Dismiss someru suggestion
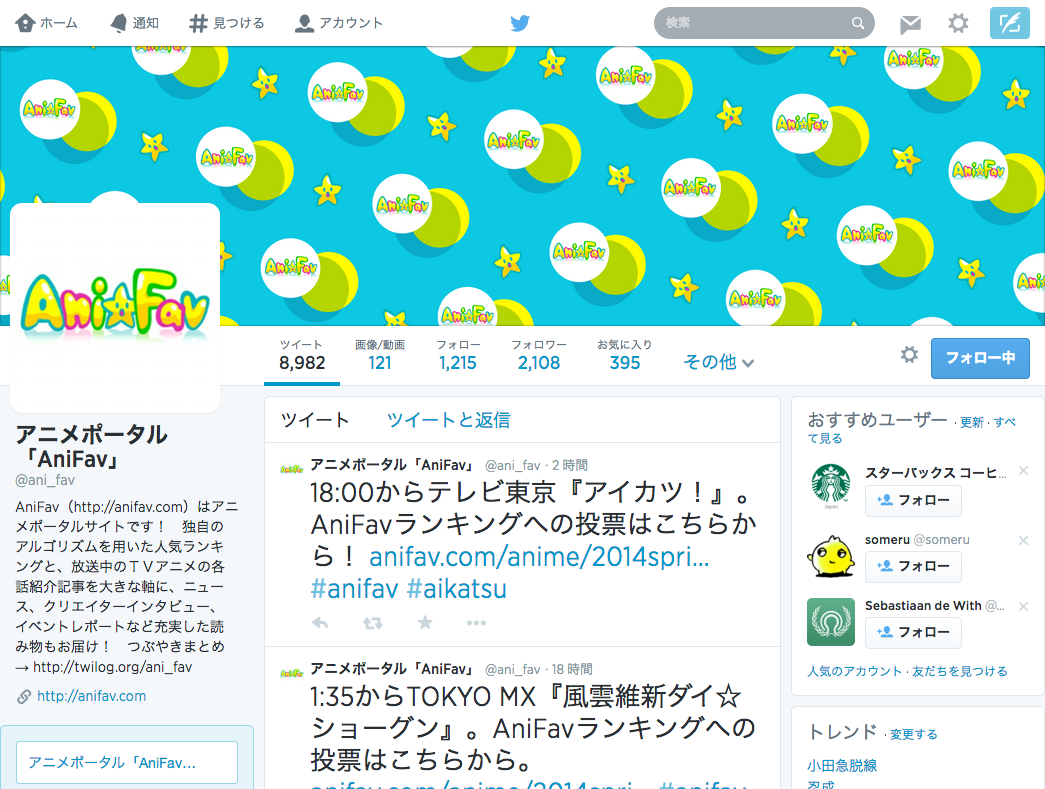The image size is (1045, 789). click(1023, 540)
